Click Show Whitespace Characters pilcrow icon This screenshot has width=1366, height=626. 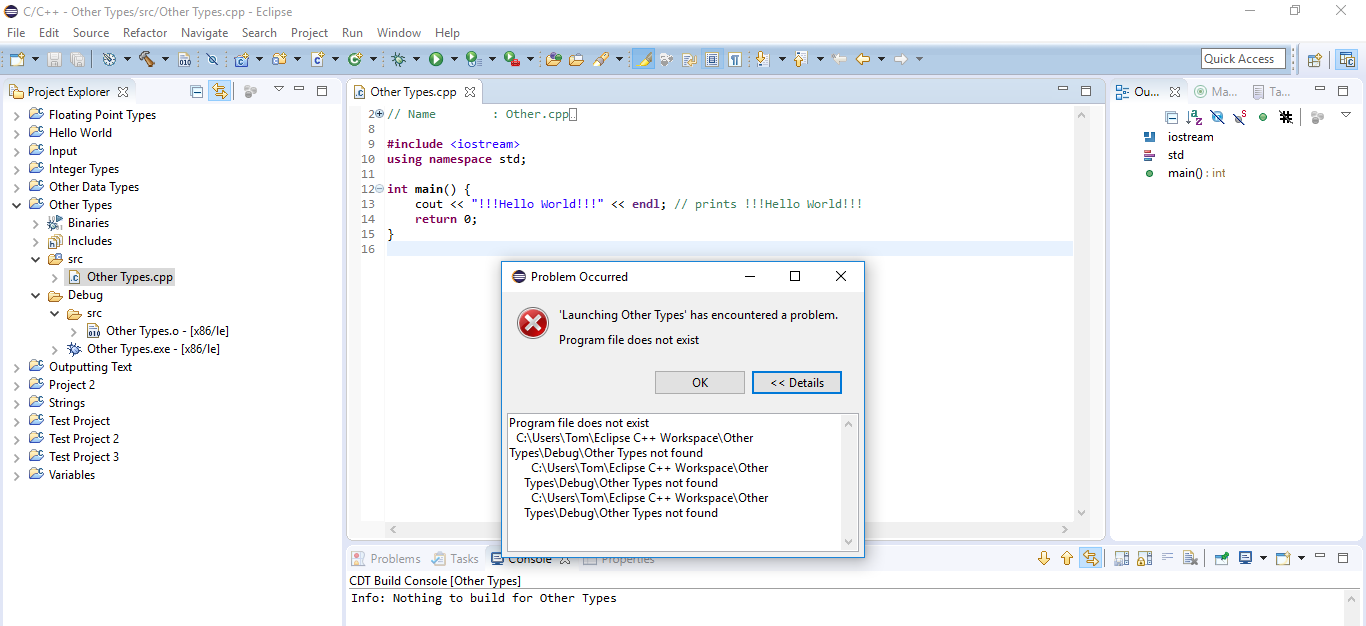(735, 59)
